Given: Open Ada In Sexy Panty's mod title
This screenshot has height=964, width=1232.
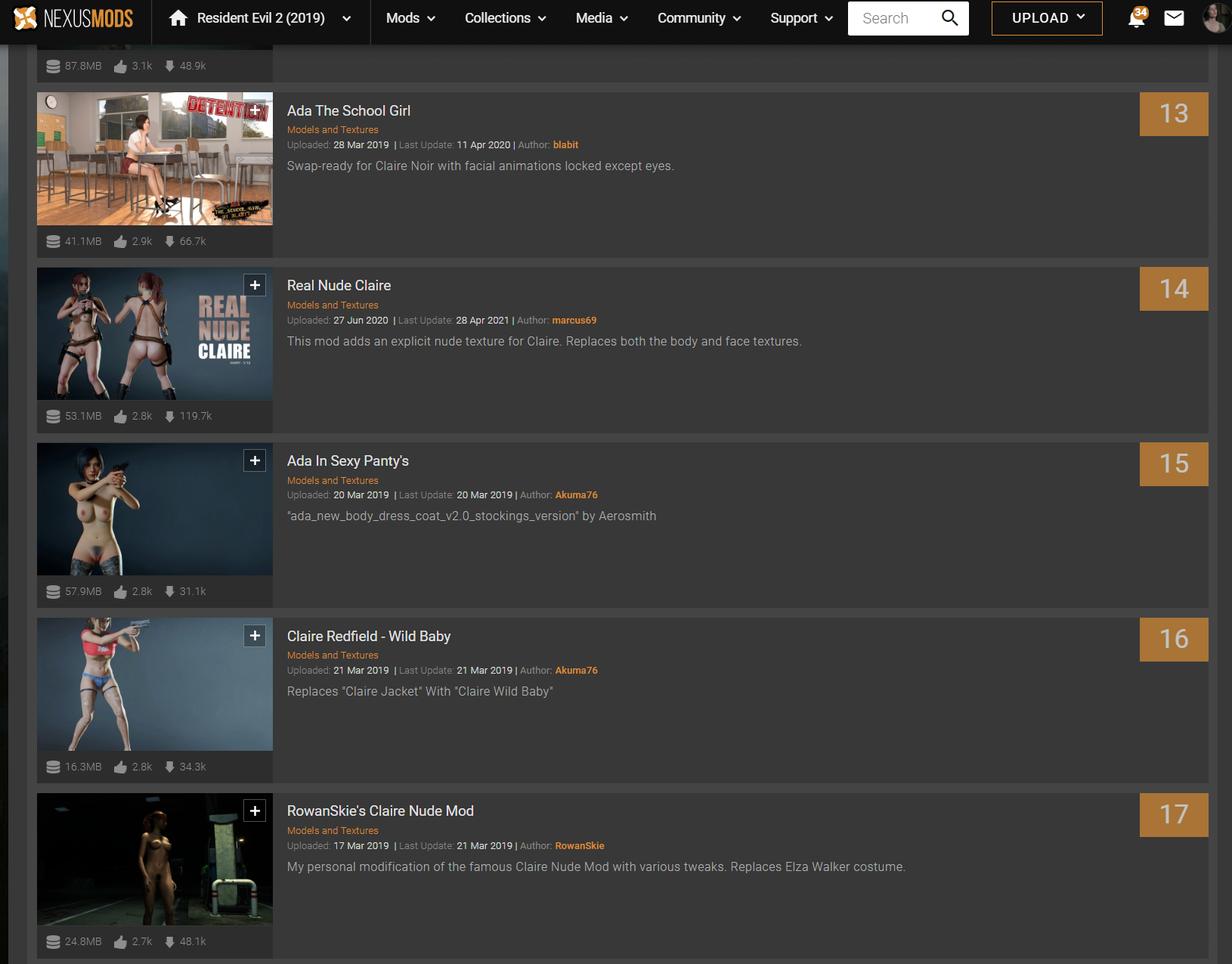Looking at the screenshot, I should pos(348,460).
